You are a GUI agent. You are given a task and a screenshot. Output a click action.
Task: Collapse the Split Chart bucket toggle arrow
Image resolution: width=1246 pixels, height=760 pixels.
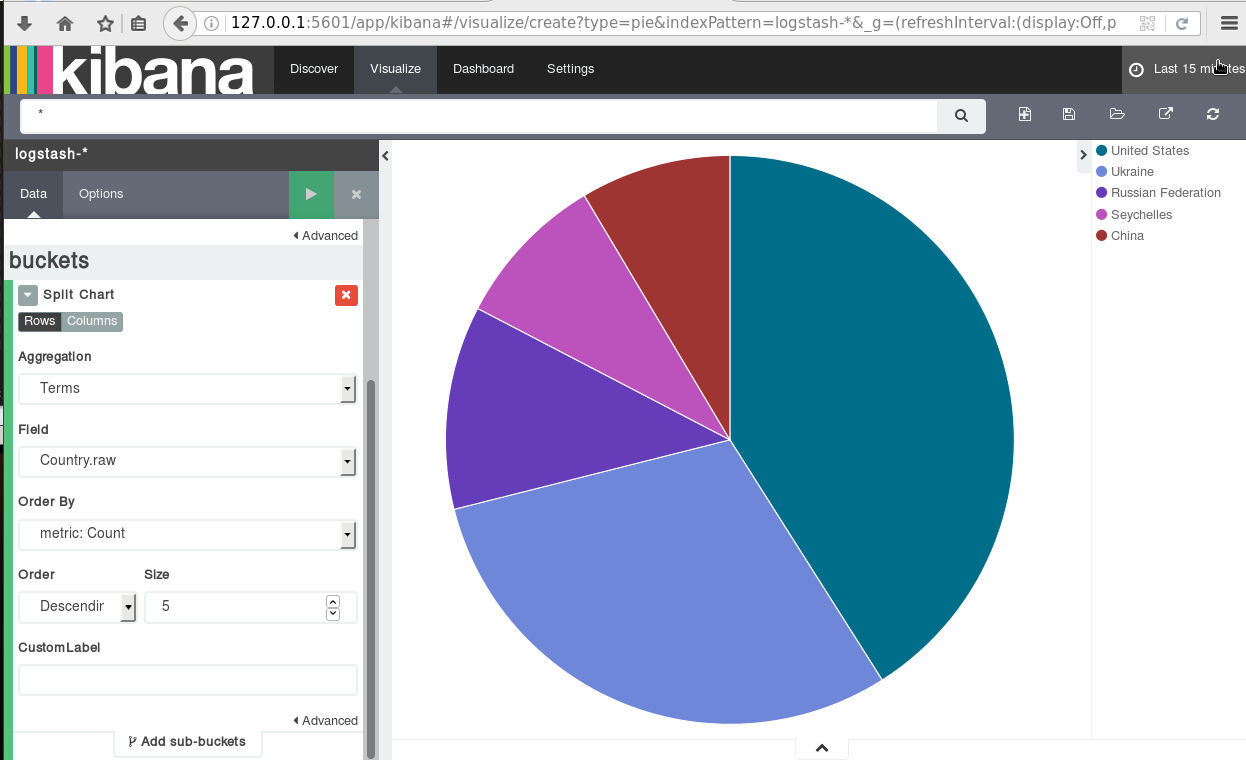click(28, 295)
